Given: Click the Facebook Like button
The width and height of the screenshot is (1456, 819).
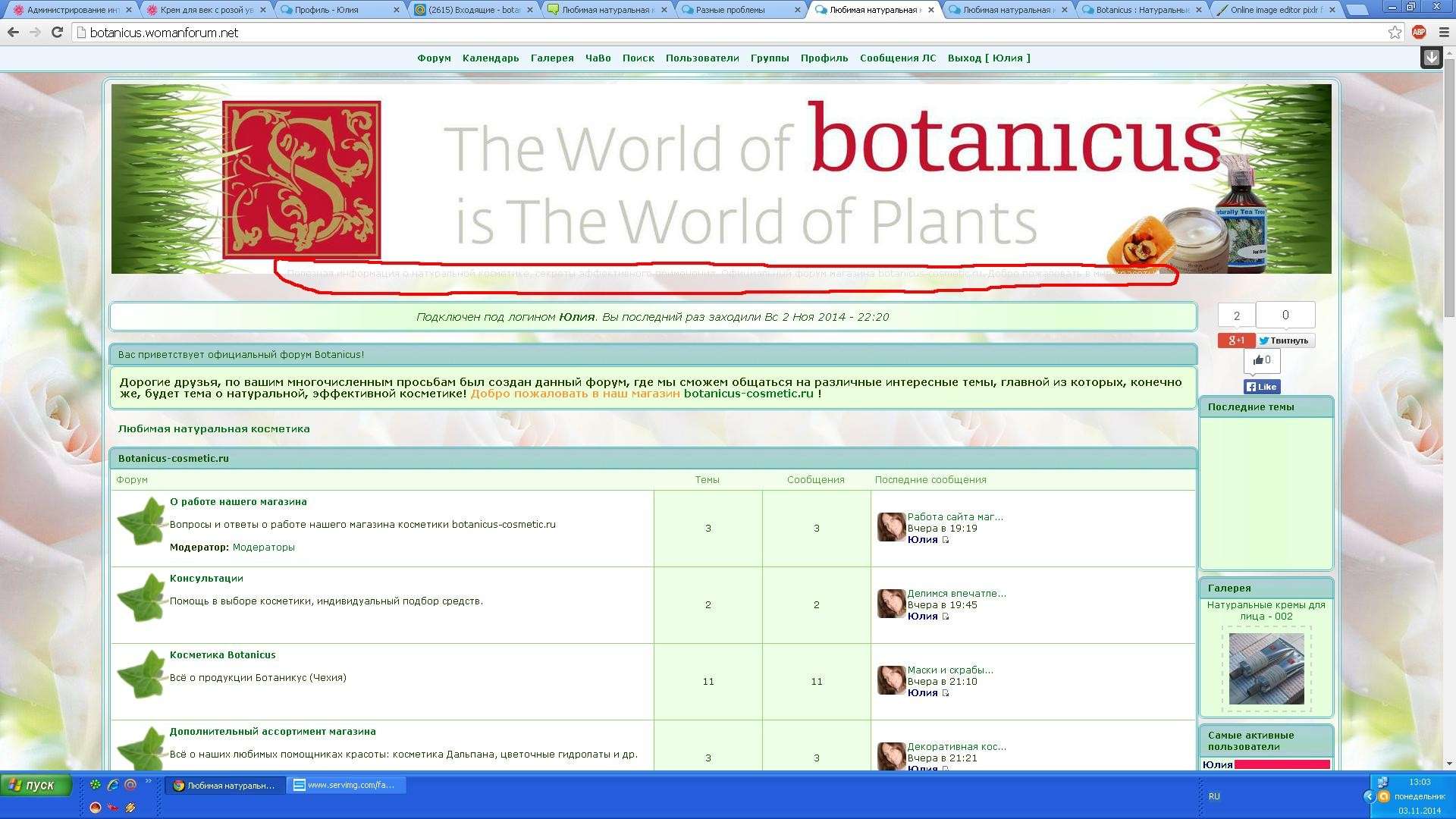Looking at the screenshot, I should [x=1262, y=387].
